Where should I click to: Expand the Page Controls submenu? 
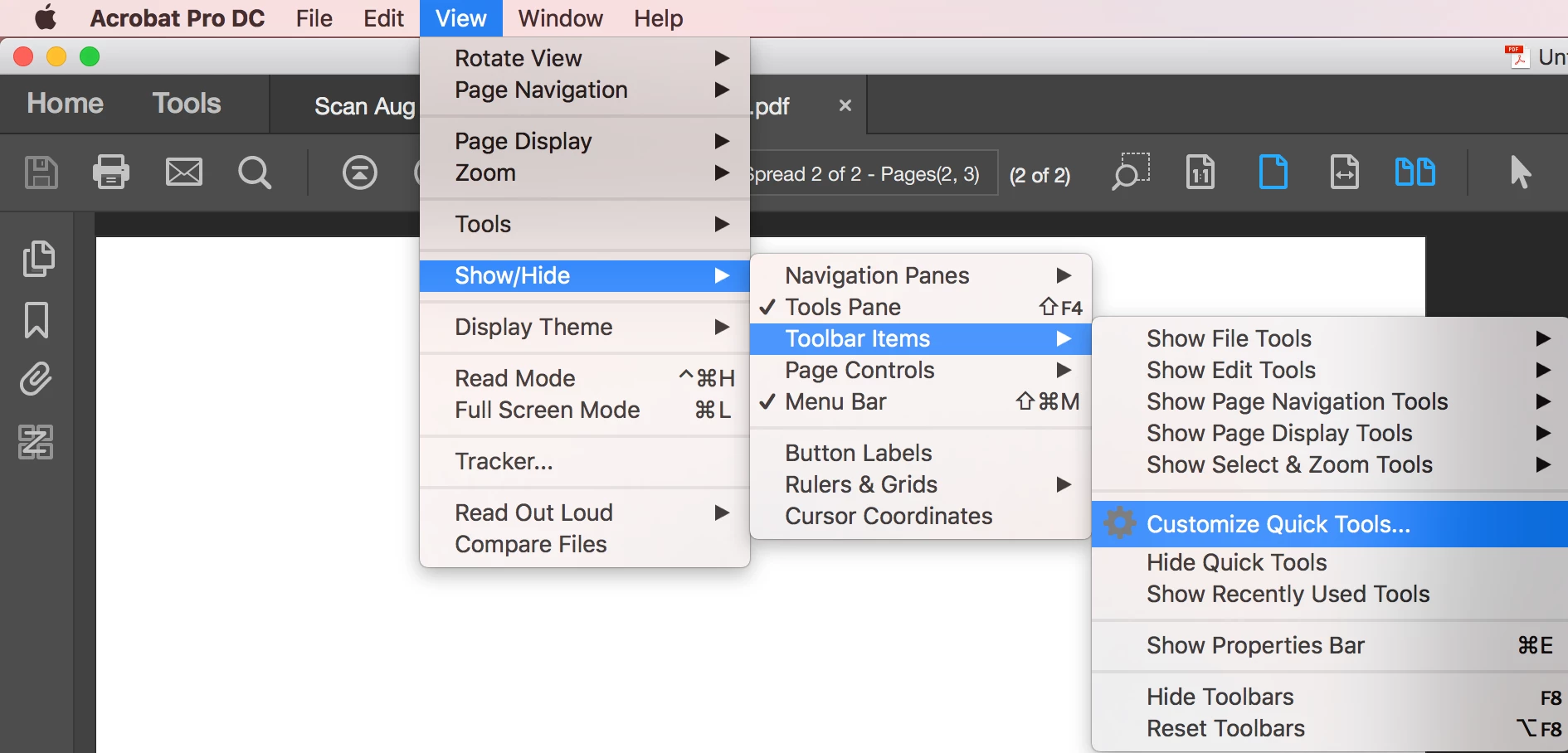920,370
